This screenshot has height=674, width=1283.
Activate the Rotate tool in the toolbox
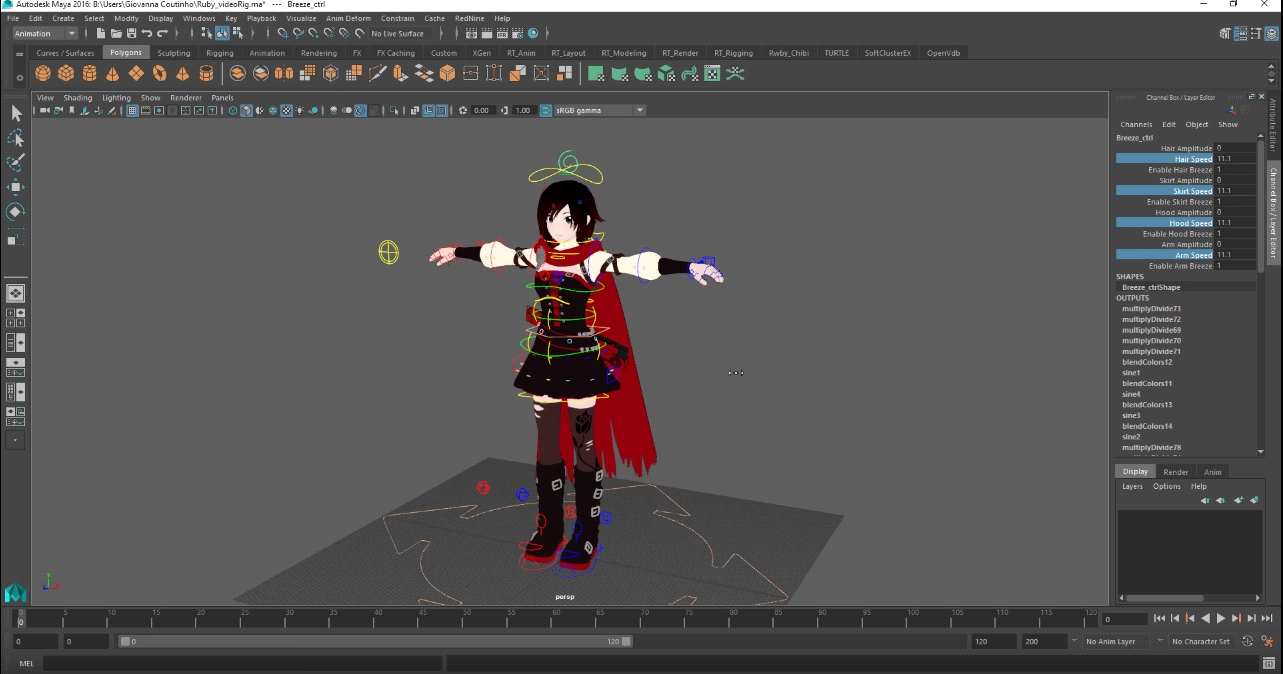point(16,212)
